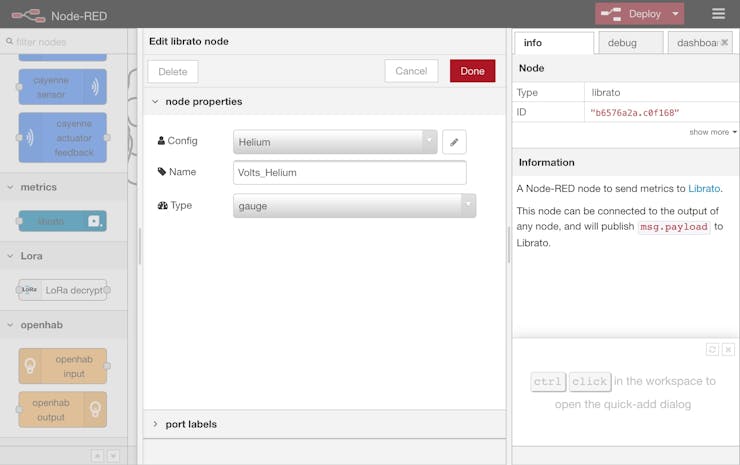Collapse the metrics palette category
This screenshot has width=740, height=465.
[64, 187]
